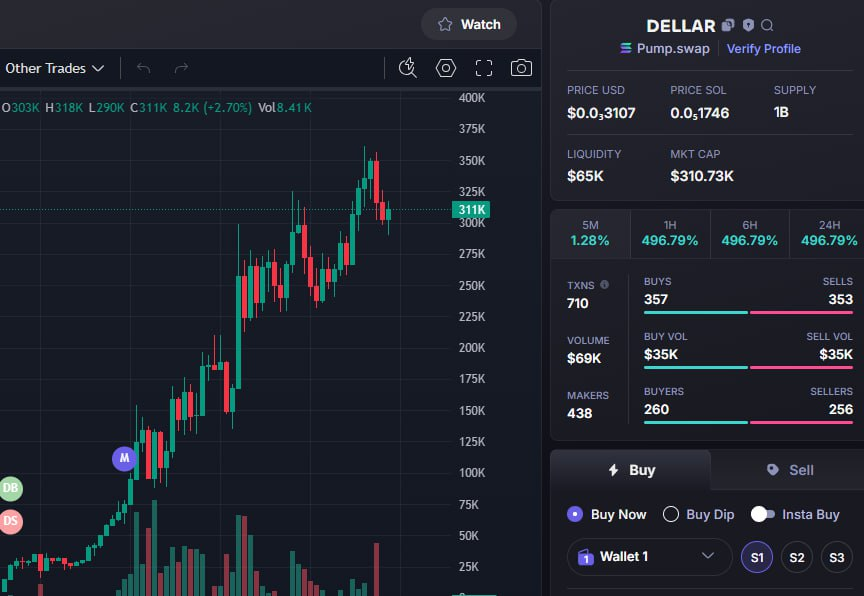The height and width of the screenshot is (596, 864).
Task: Click the MKT CAP value $310.73K
Action: pos(702,176)
